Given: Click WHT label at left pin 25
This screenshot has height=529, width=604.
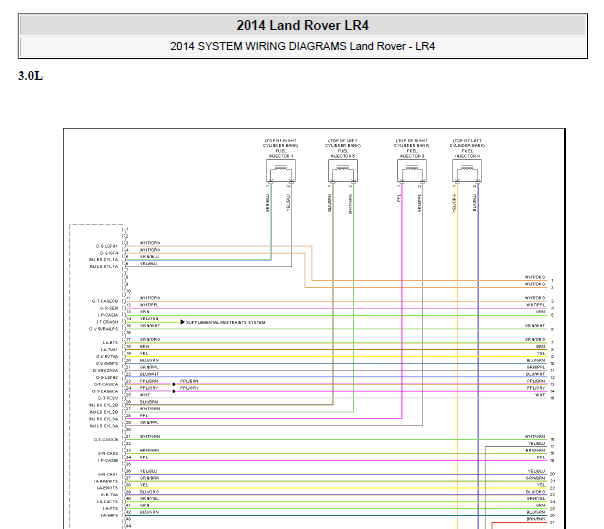Looking at the screenshot, I should pyautogui.click(x=145, y=395).
